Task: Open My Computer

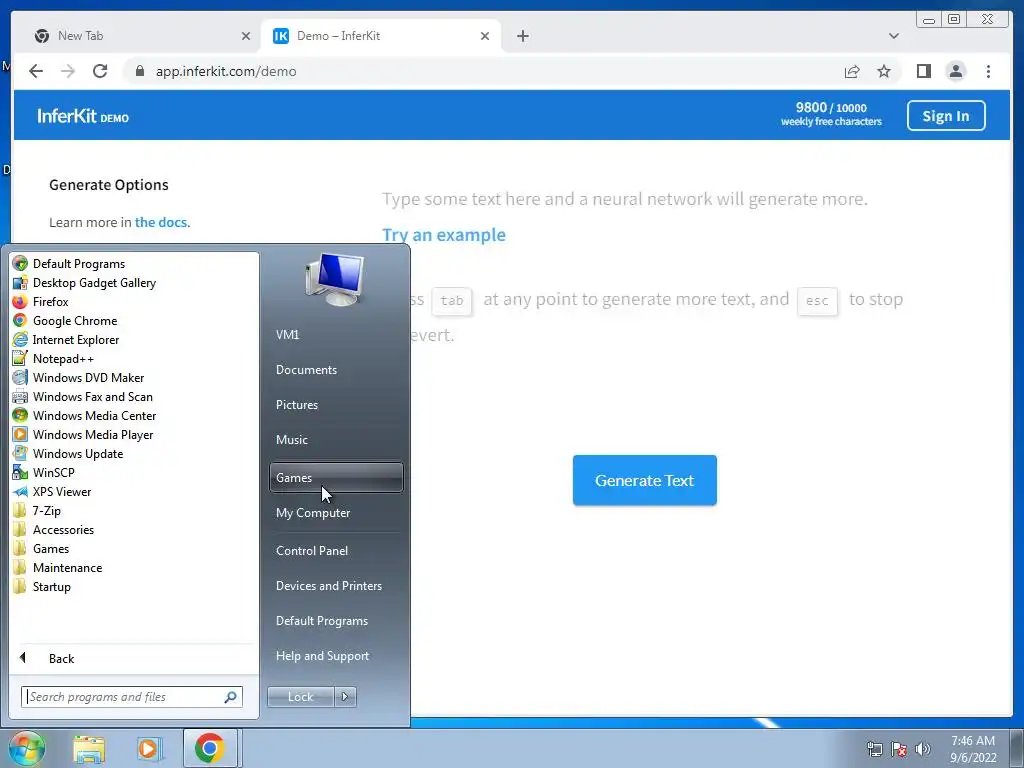Action: coord(313,513)
